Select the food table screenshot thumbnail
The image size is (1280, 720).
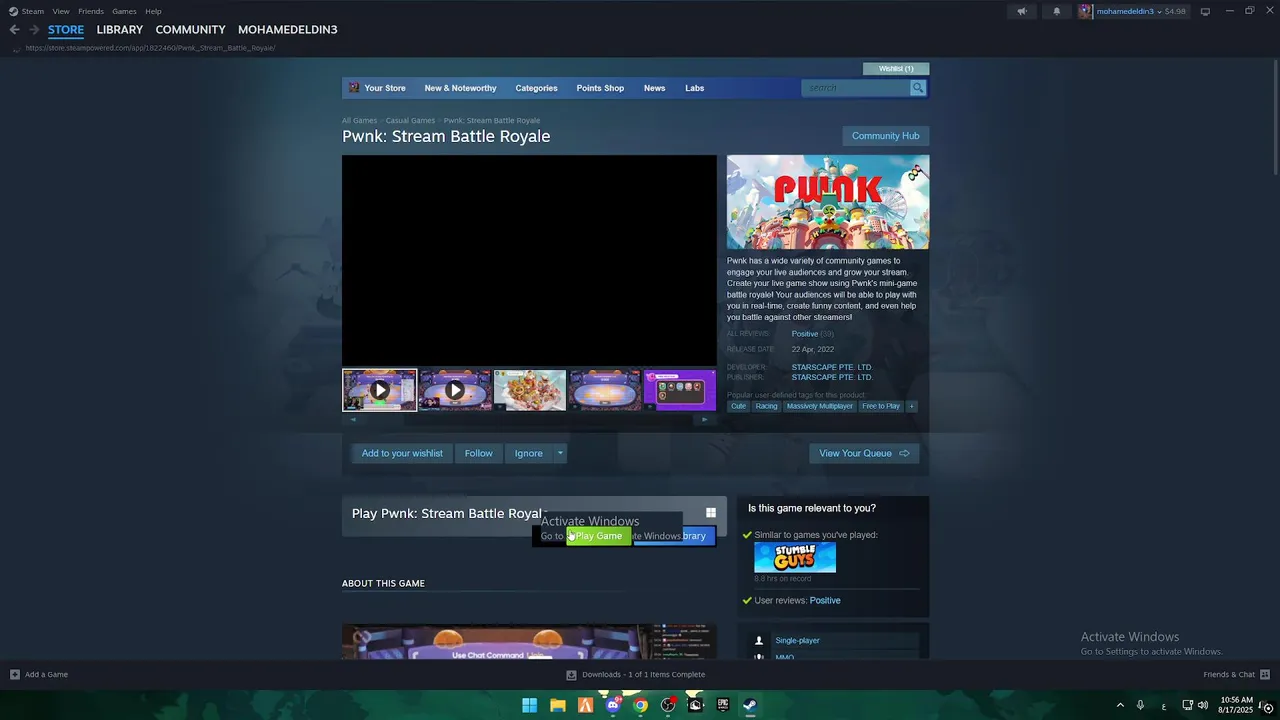(x=530, y=390)
